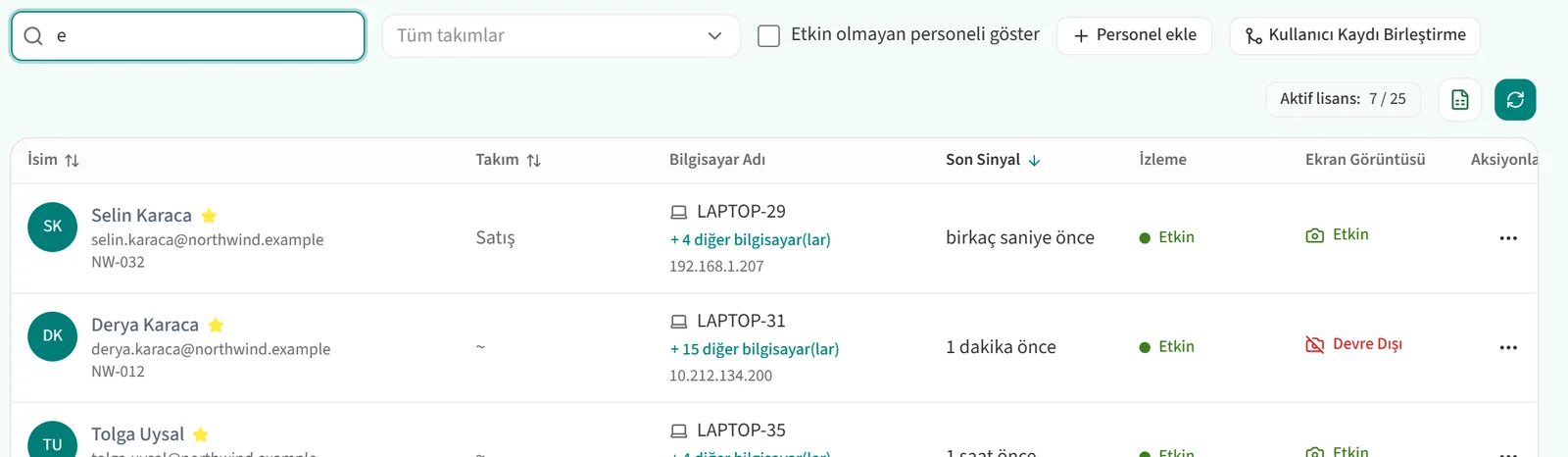Expand +15 diğer bilgisayar(lar) link
This screenshot has height=457, width=1568.
[754, 349]
